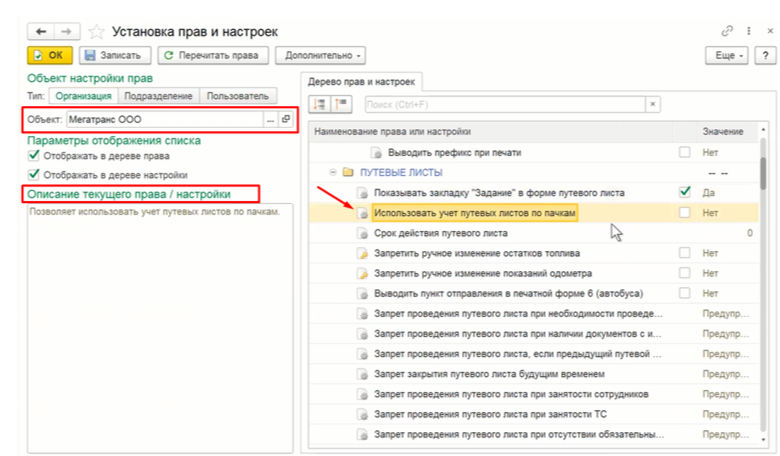Screen dimensions: 780x456
Task: Select 'Запрет проведения путевого листа при наличии документов' row
Action: tap(534, 334)
